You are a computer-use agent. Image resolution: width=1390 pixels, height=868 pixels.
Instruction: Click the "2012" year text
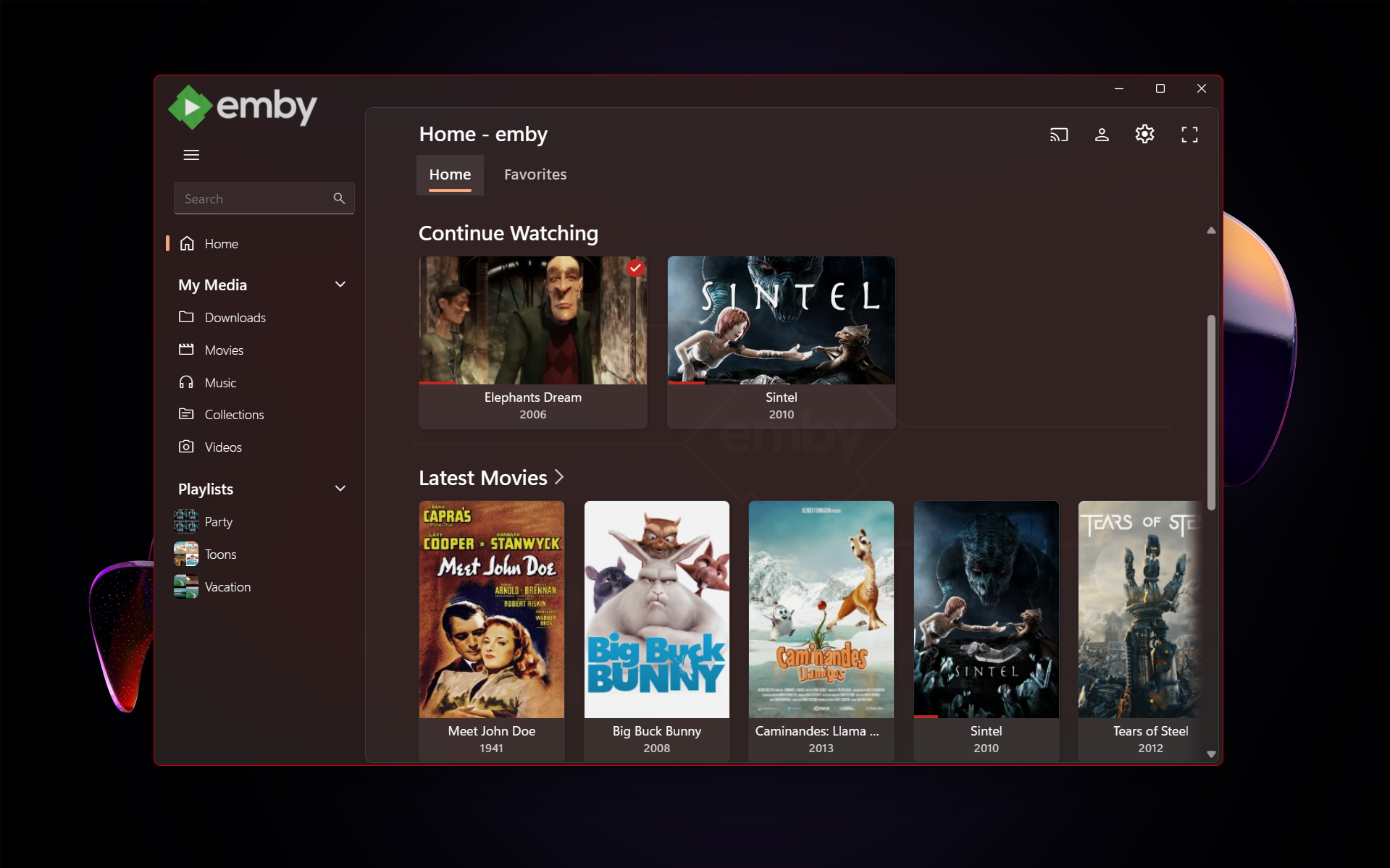pyautogui.click(x=1151, y=749)
